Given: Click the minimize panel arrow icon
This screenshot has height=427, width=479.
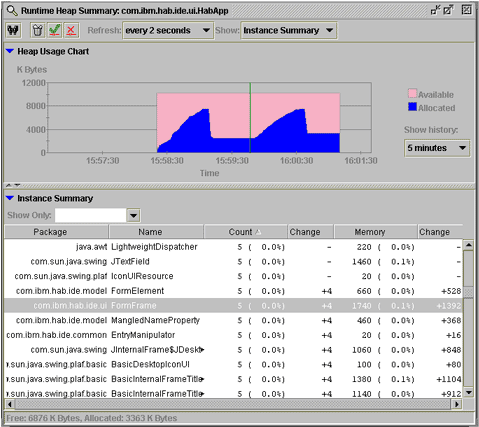Looking at the screenshot, I should coord(435,10).
